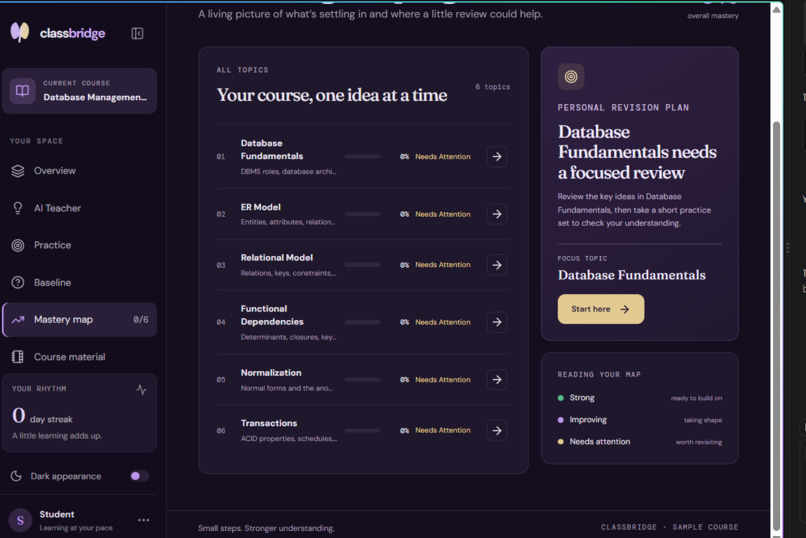This screenshot has height=538, width=806.
Task: Click the Database Fundamentals topic title
Action: pos(272,150)
